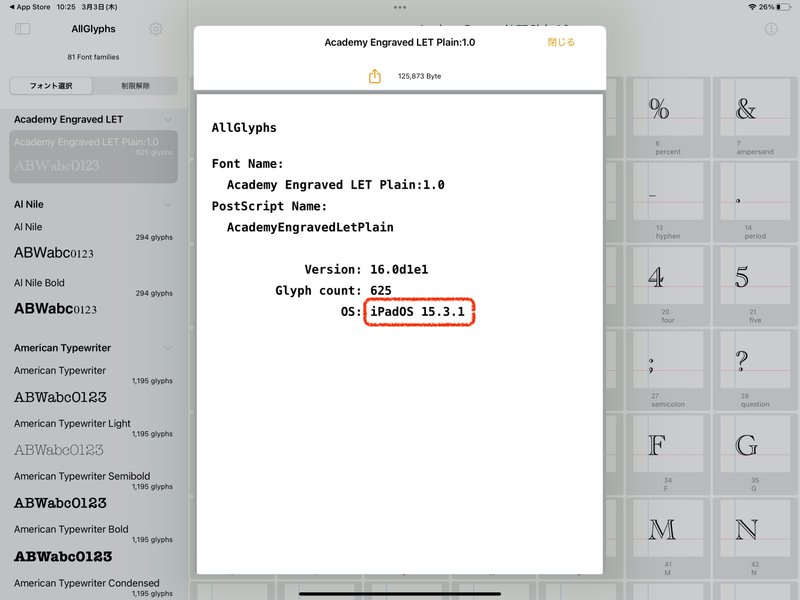Screen dimensions: 800x600
Task: Collapse the Academy Engraved LET family
Action: (168, 119)
